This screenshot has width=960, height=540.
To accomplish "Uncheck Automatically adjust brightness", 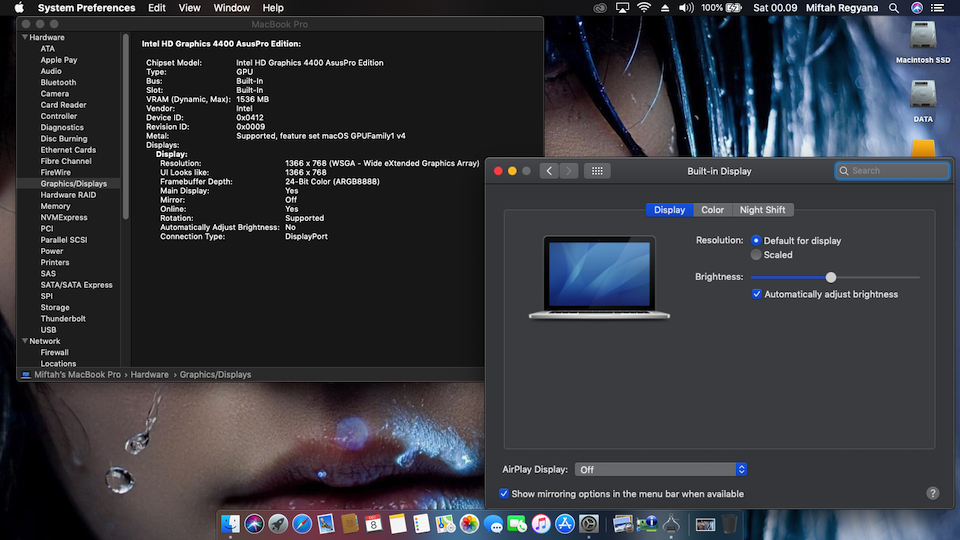I will tap(757, 294).
